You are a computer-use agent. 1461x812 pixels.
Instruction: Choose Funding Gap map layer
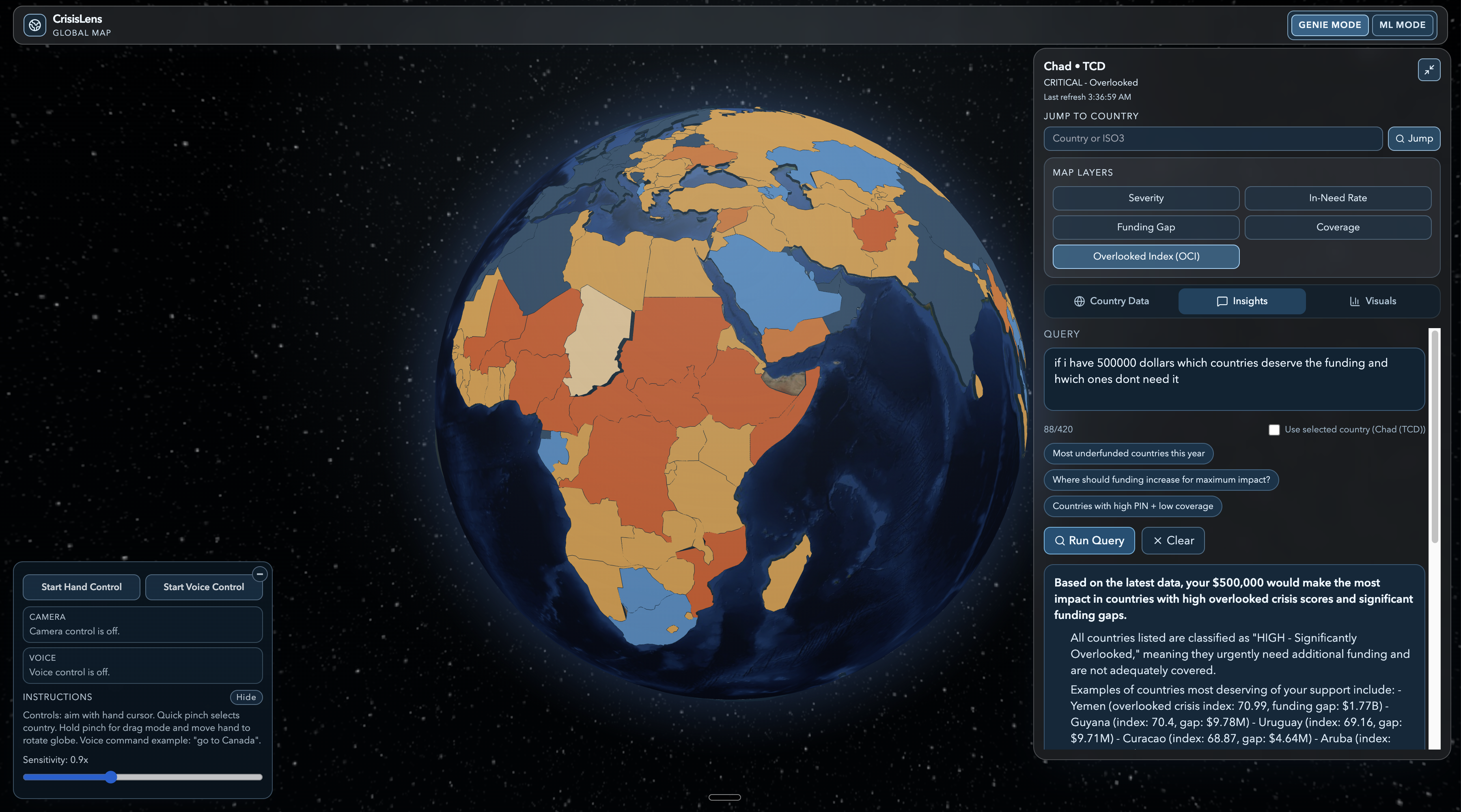1146,227
